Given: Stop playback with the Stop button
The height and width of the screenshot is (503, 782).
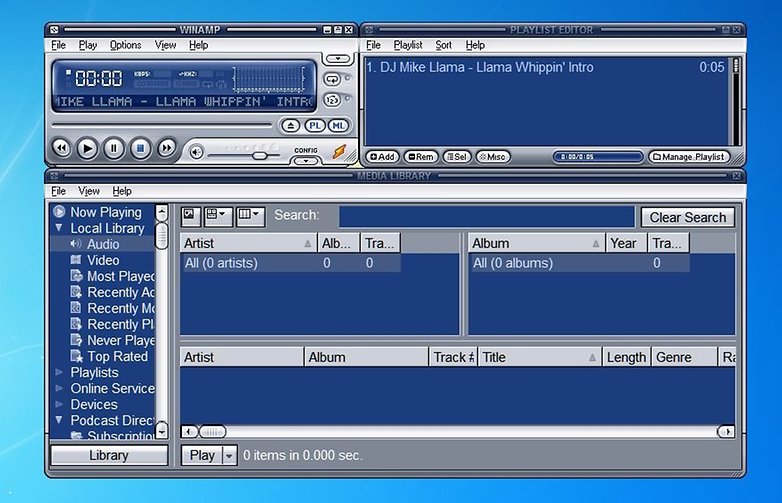Looking at the screenshot, I should tap(140, 148).
